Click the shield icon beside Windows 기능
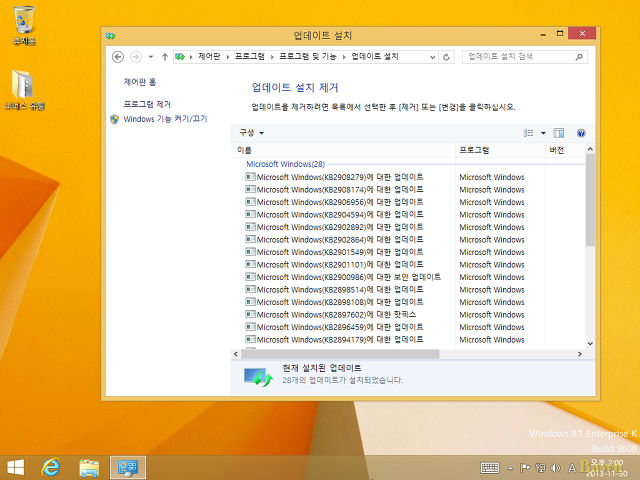The image size is (640, 480). coord(114,119)
